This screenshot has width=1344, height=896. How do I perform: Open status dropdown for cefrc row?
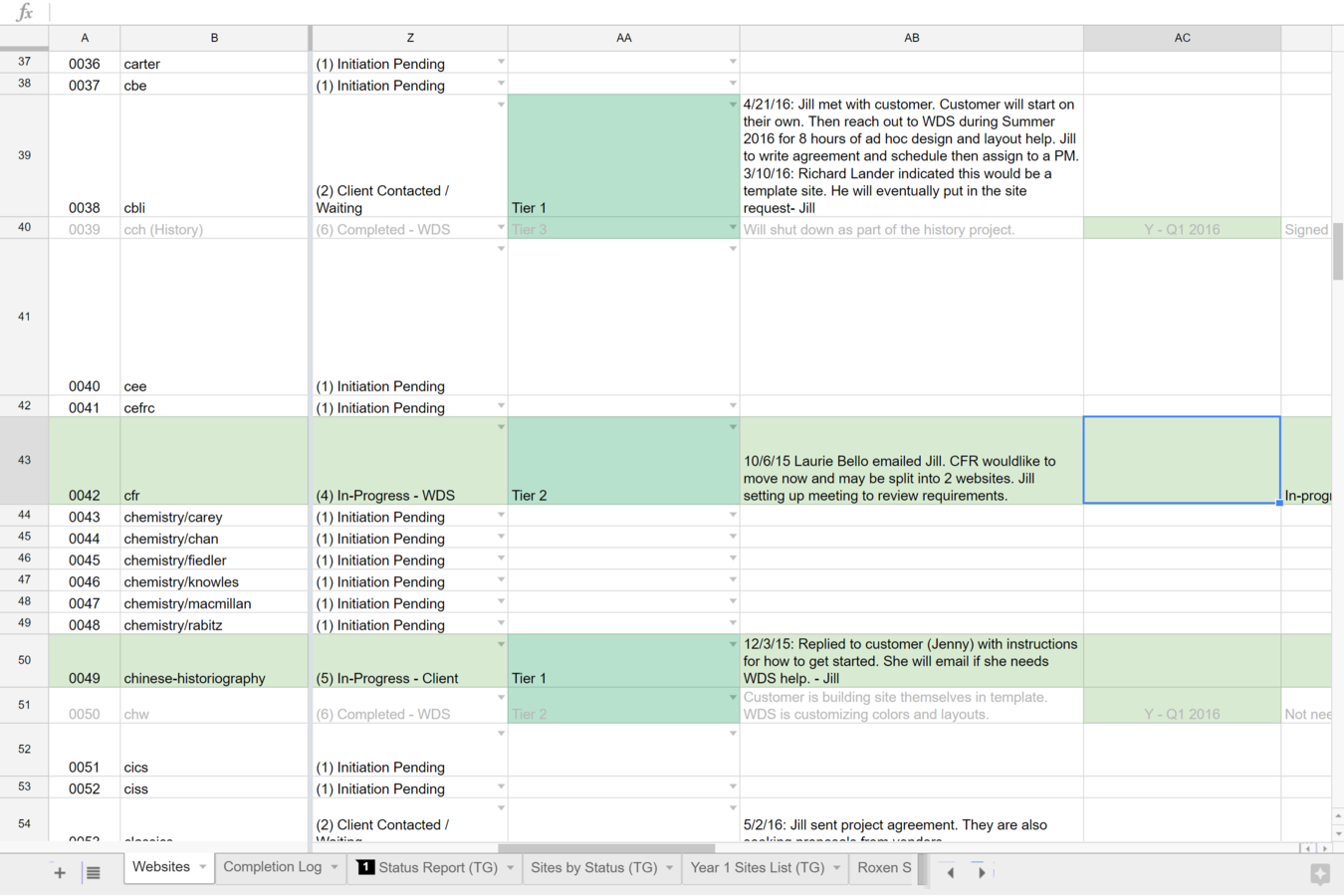(501, 406)
